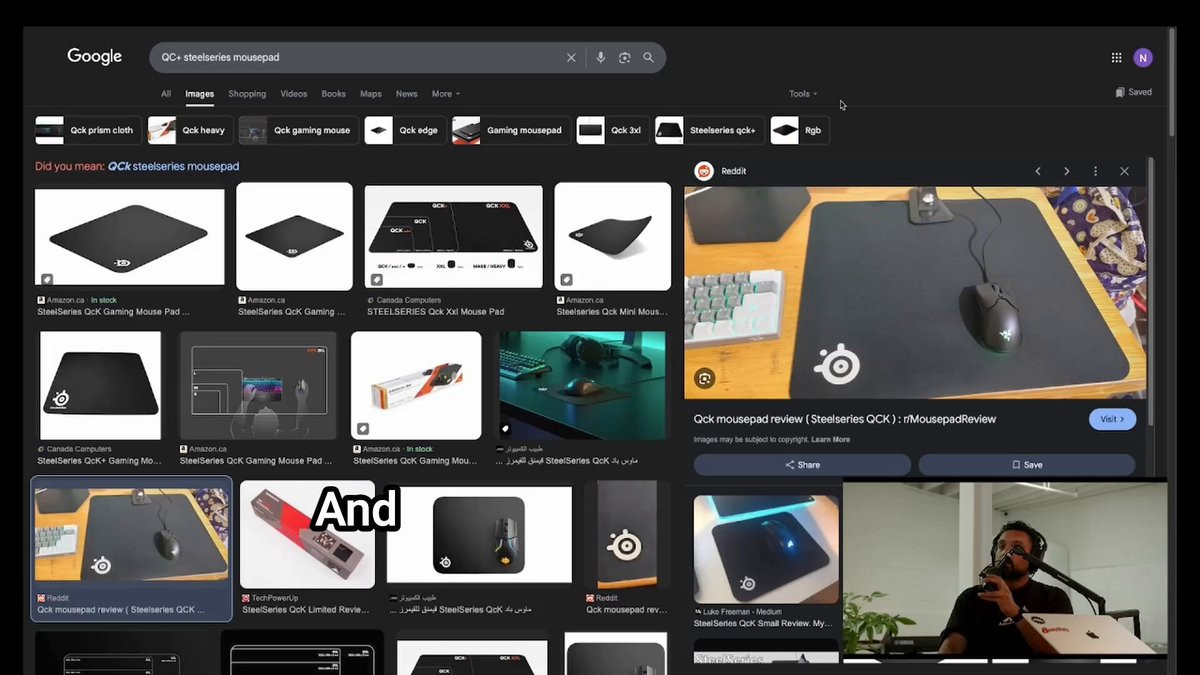
Task: Open the News tab
Action: pyautogui.click(x=406, y=94)
